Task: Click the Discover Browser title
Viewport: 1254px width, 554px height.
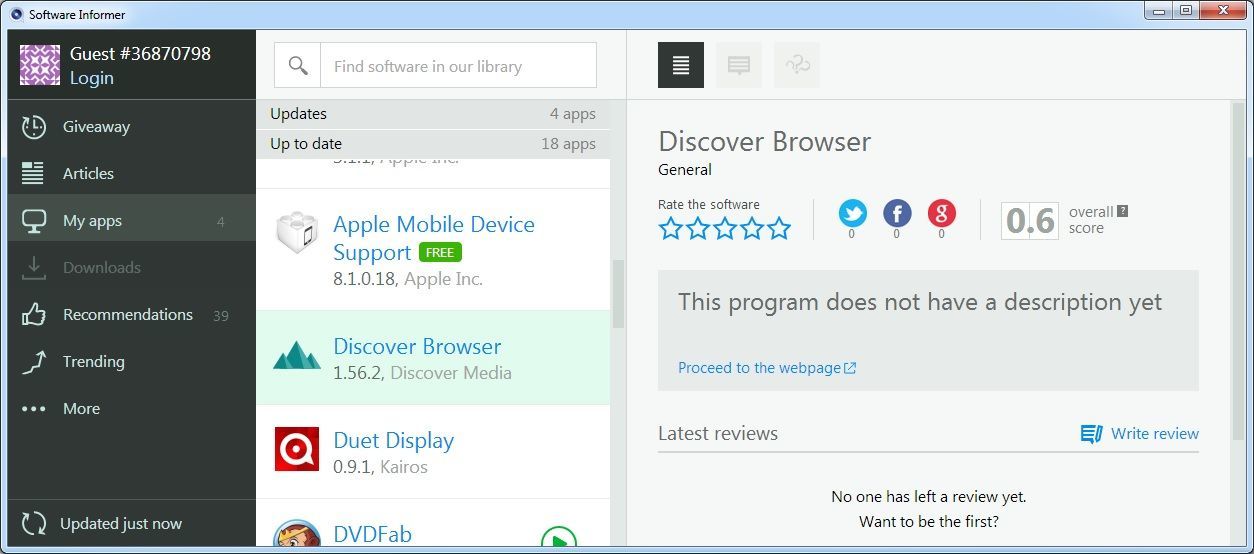Action: 765,141
